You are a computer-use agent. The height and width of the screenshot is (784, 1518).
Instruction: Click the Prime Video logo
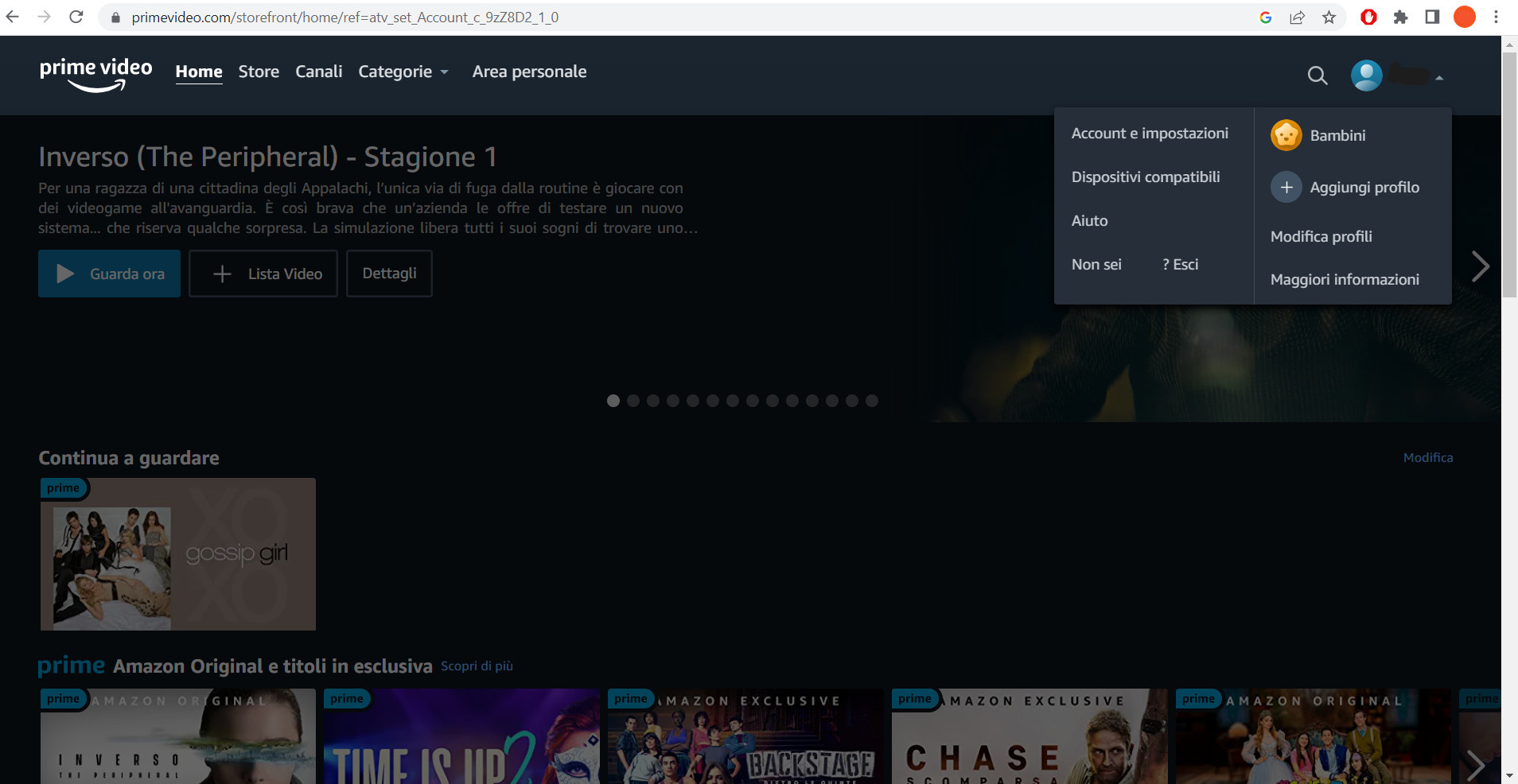click(96, 74)
